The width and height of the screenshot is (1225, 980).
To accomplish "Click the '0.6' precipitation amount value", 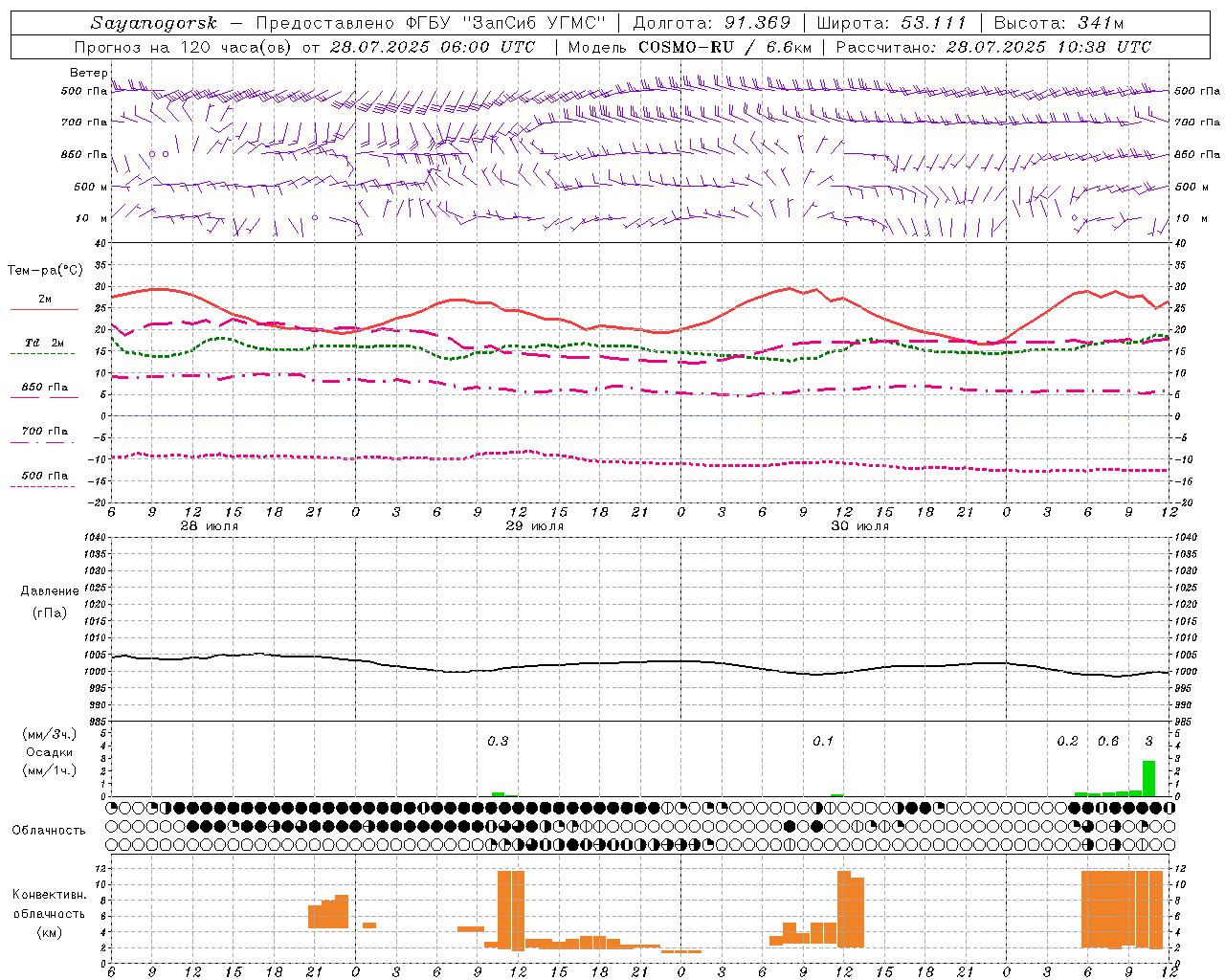I will [1107, 741].
